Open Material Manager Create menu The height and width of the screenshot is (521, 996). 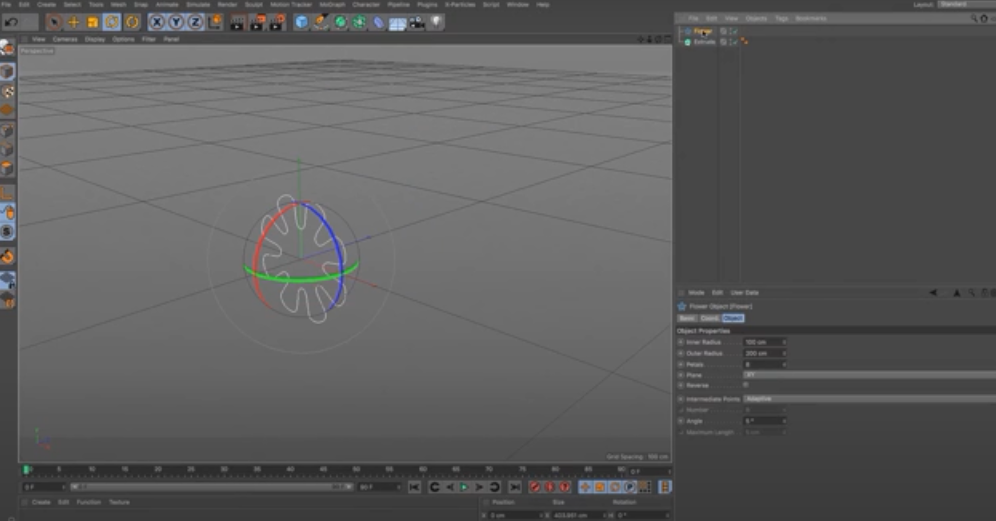[41, 503]
